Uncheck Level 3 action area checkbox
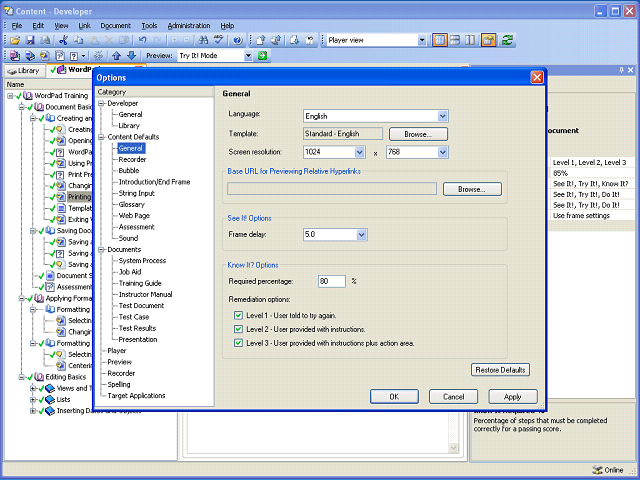640x480 pixels. 238,343
